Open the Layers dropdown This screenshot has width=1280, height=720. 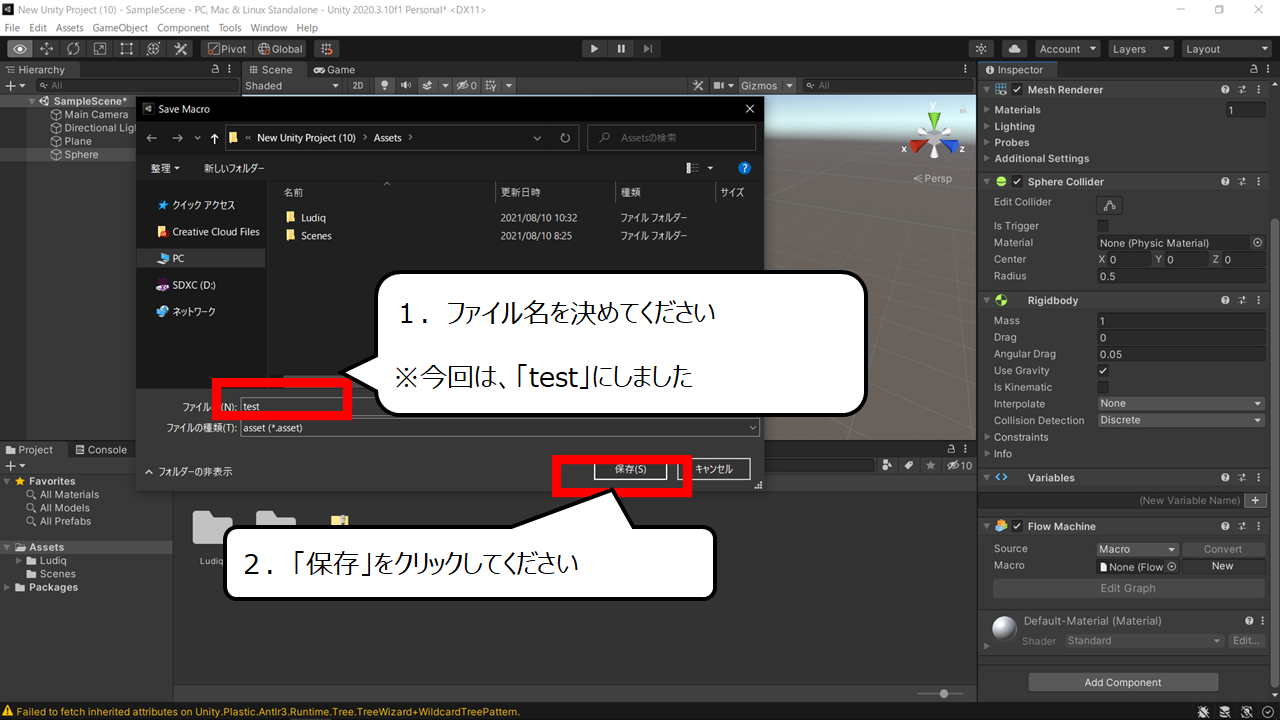(1140, 48)
